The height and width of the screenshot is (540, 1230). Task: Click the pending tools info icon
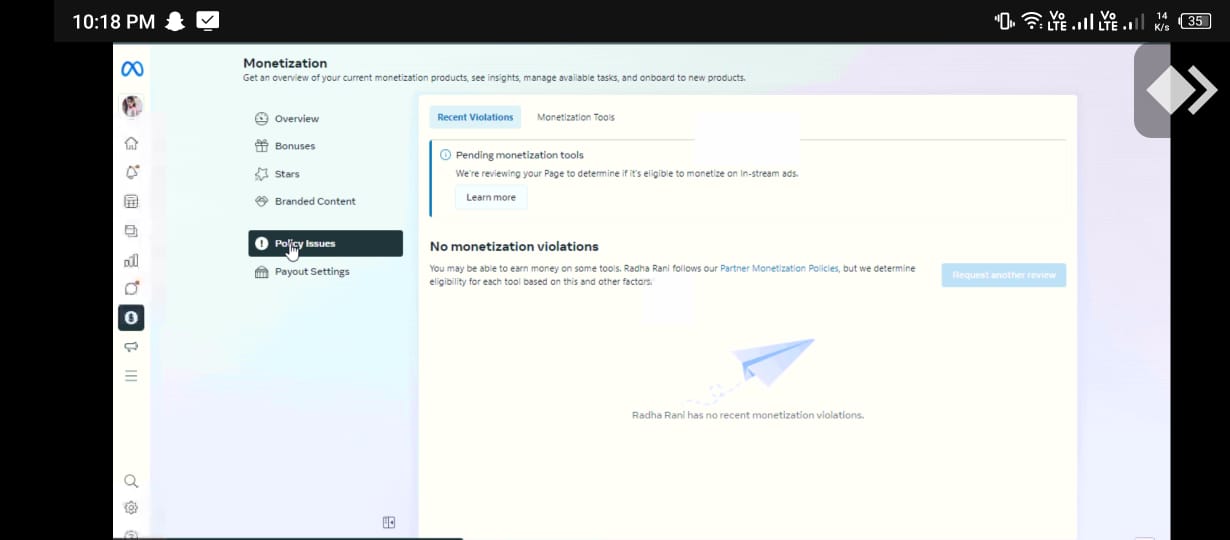click(x=445, y=155)
